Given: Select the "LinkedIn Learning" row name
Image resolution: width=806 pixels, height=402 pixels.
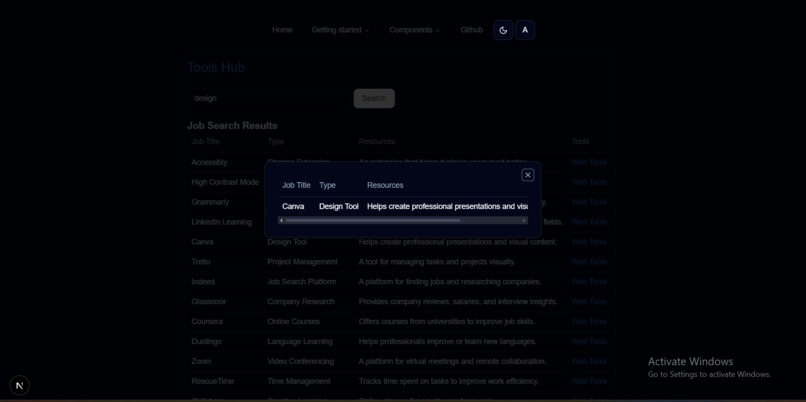Looking at the screenshot, I should click(x=222, y=222).
